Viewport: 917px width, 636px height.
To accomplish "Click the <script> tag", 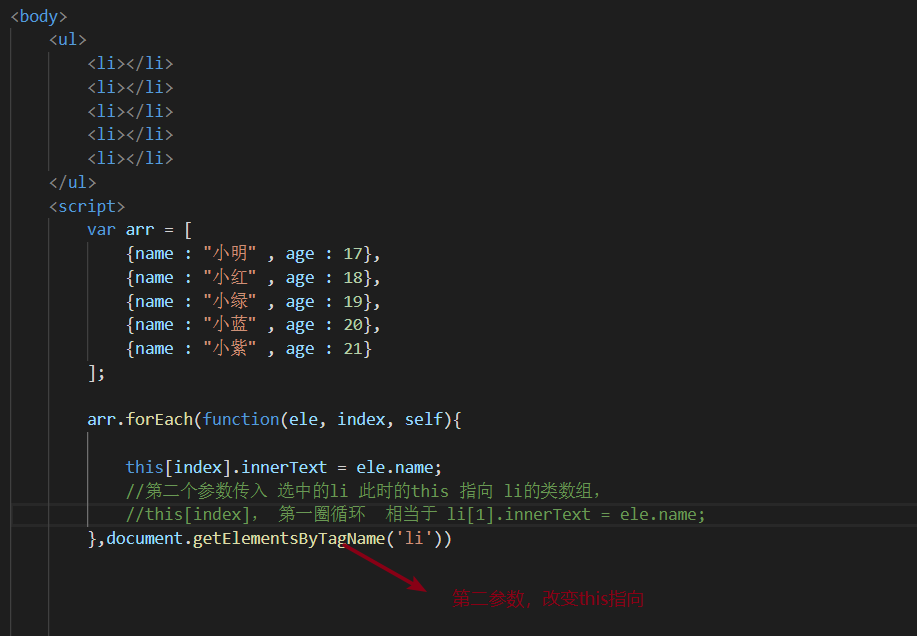I will coord(87,206).
